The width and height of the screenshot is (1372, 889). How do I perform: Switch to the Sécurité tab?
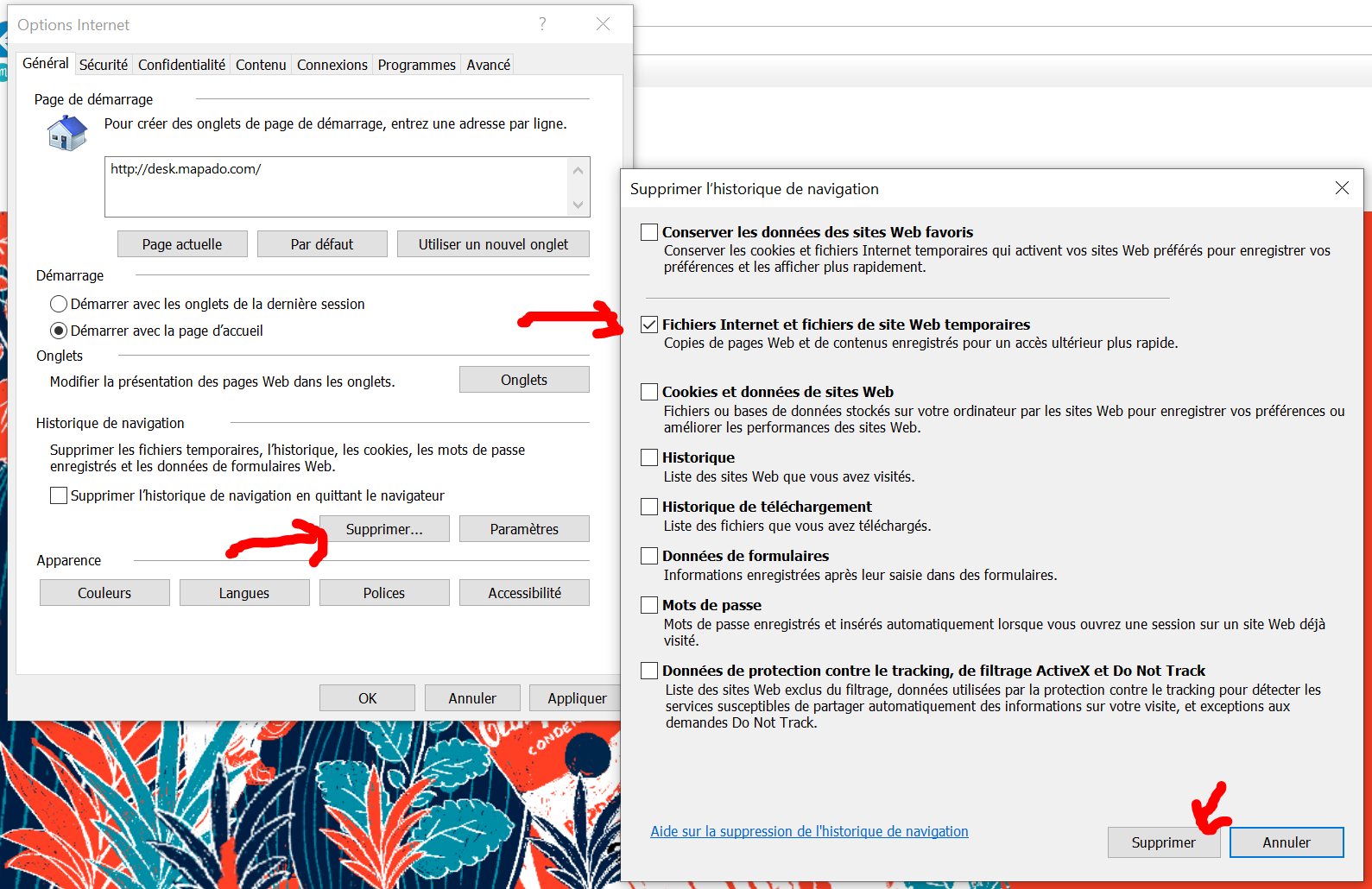click(104, 65)
